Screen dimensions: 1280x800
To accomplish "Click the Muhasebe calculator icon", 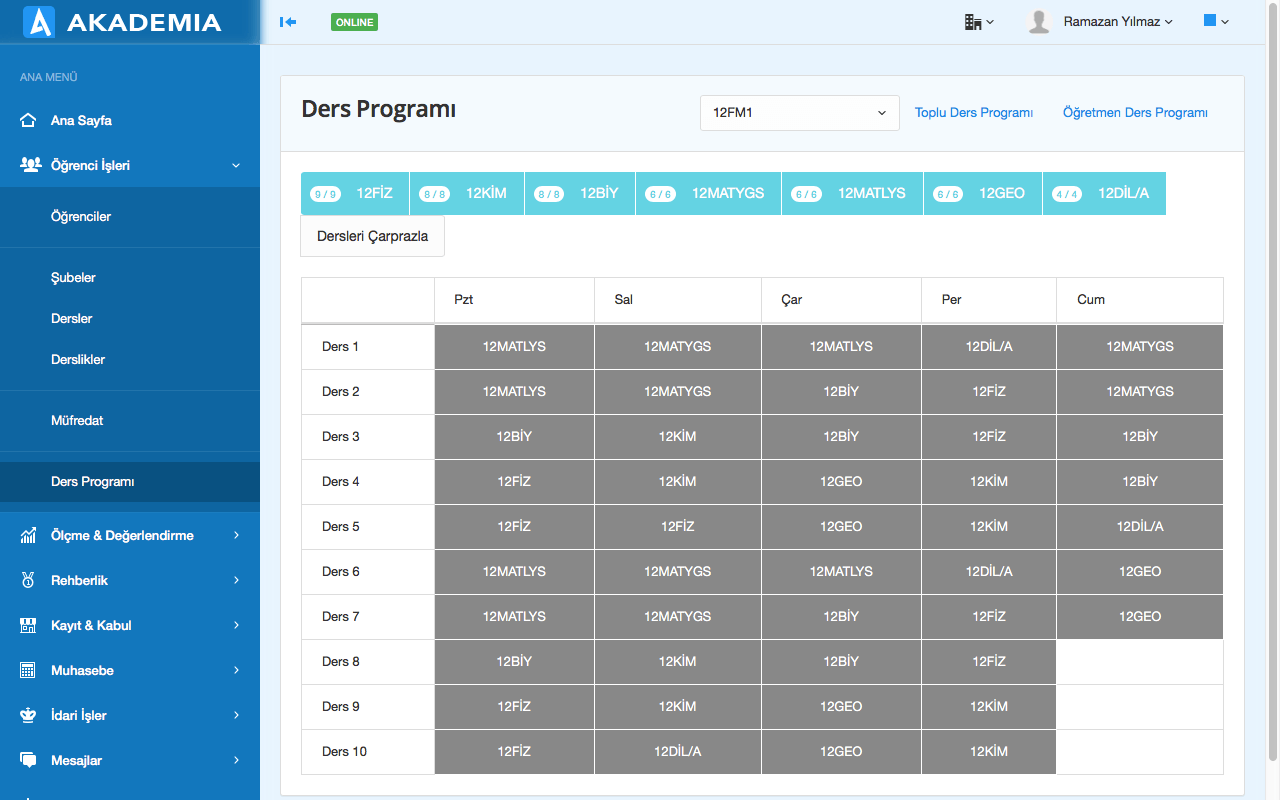I will pyautogui.click(x=29, y=670).
